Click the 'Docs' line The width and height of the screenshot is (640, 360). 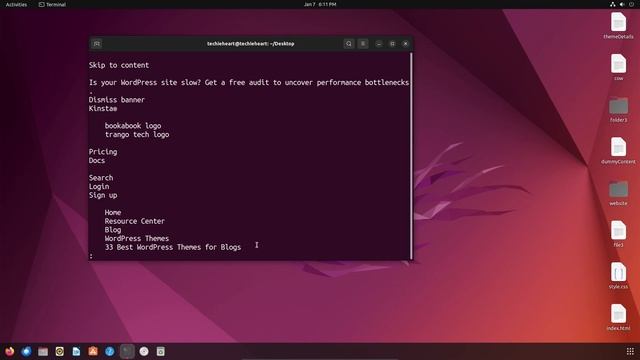point(97,160)
